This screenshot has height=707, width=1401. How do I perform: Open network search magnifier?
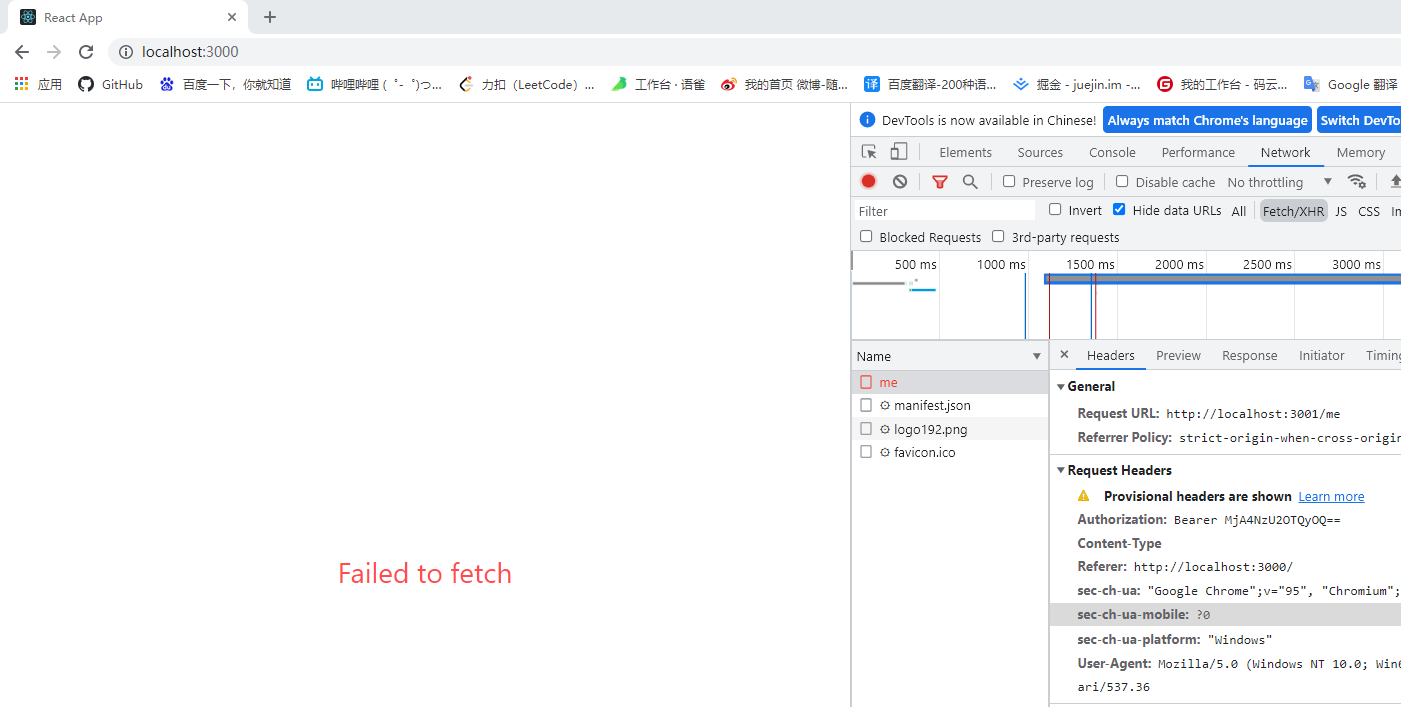(x=970, y=181)
